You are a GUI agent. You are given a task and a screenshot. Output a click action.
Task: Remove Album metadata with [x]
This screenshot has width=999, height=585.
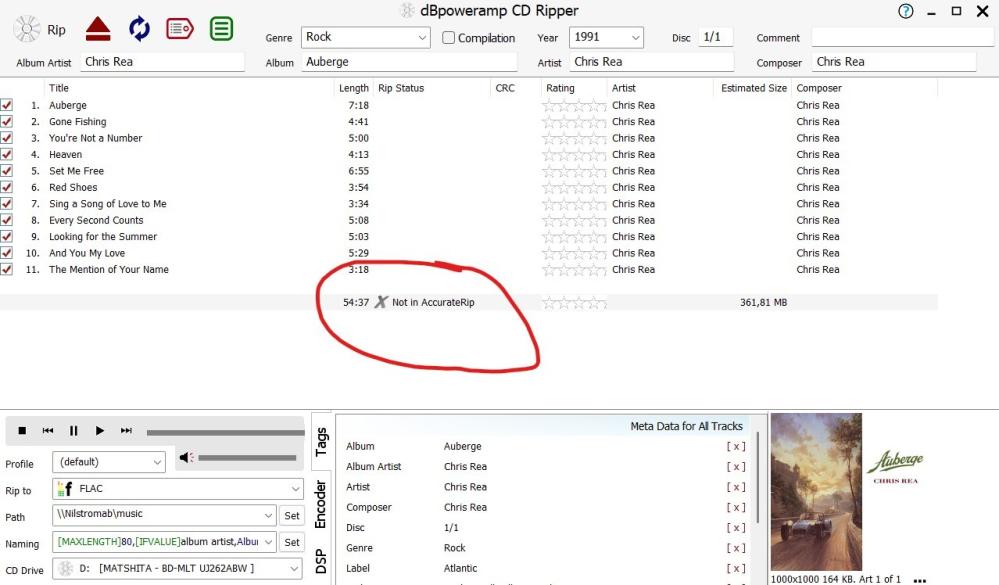coord(736,446)
